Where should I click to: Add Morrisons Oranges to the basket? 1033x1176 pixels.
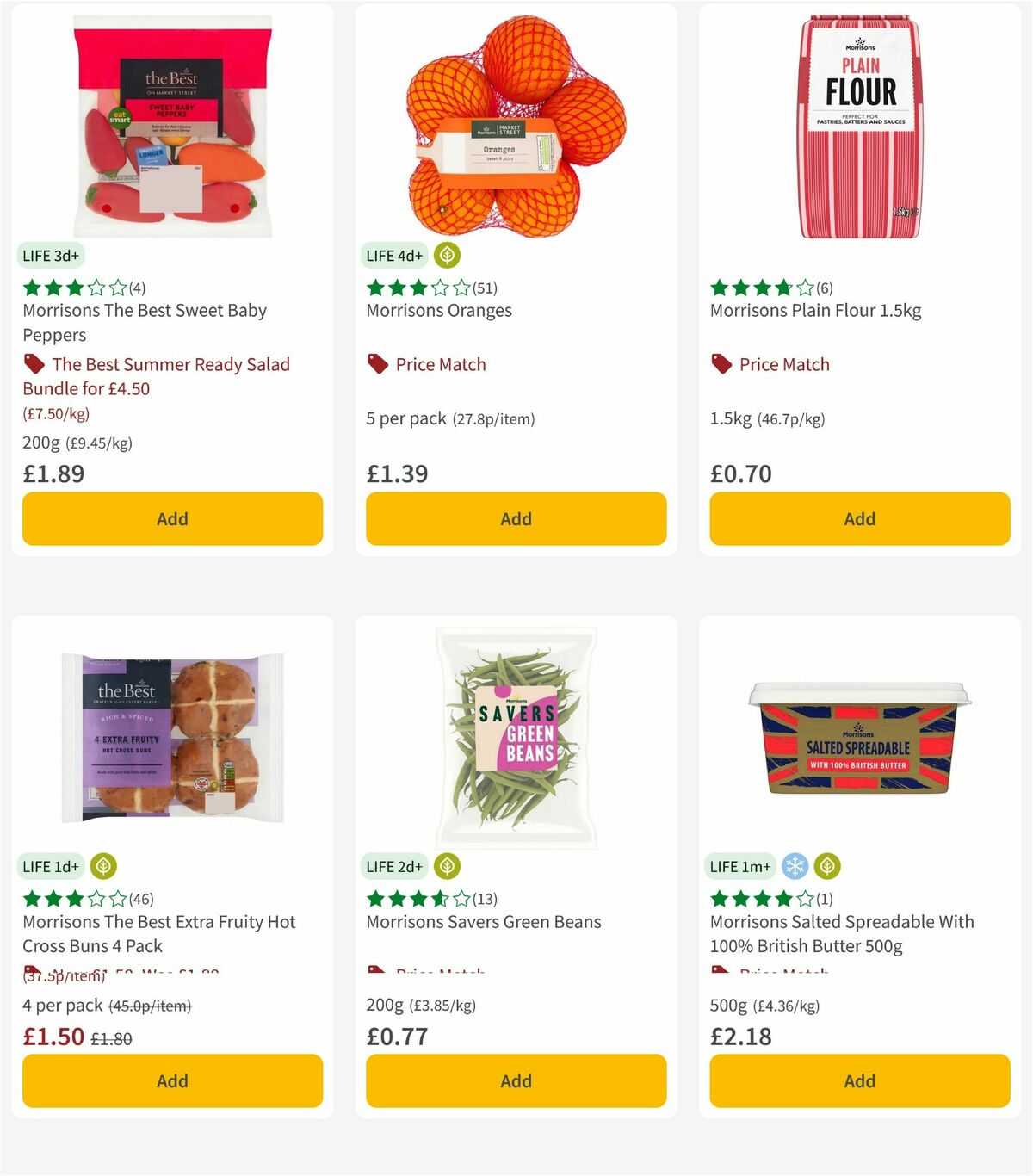516,518
